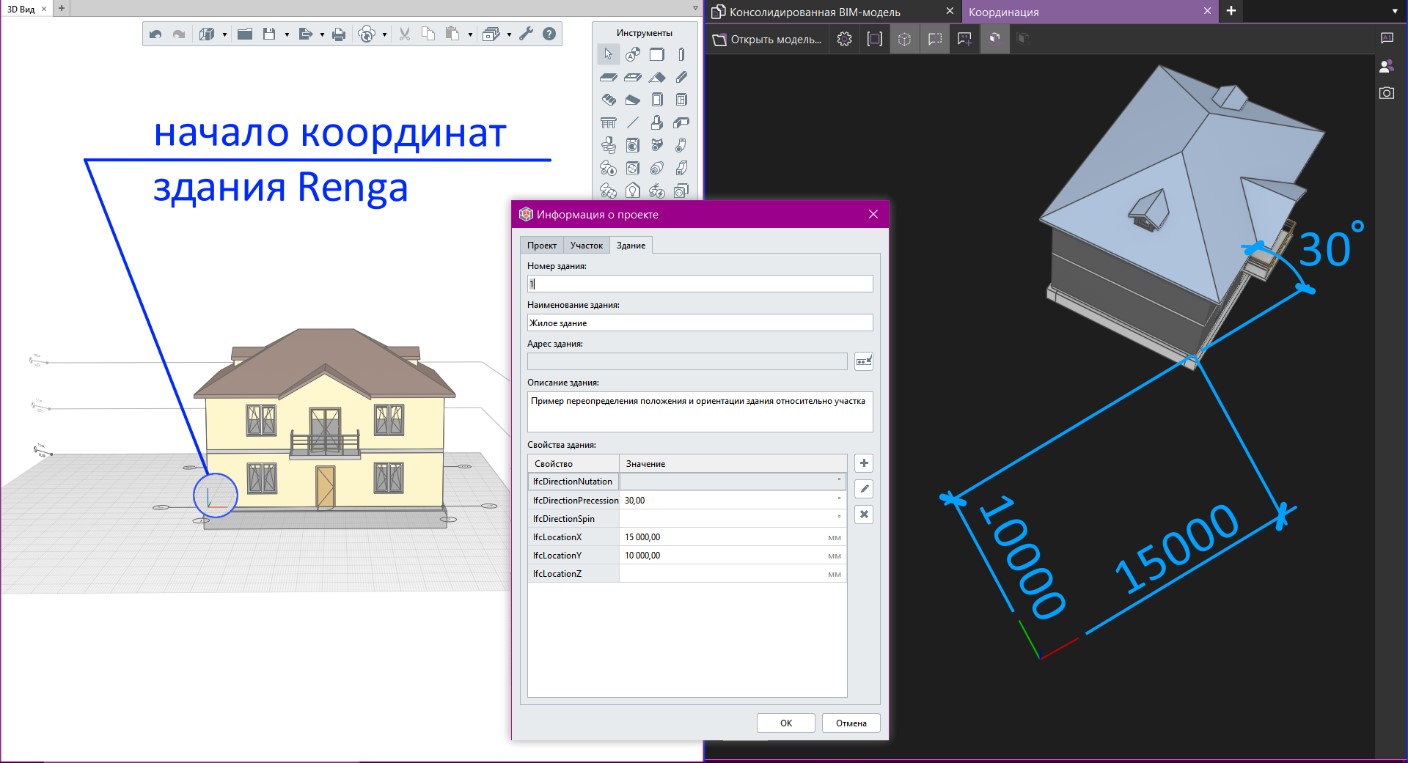Image resolution: width=1408 pixels, height=763 pixels.
Task: Open settings wrench icon in Renga toolbar
Action: 526,34
